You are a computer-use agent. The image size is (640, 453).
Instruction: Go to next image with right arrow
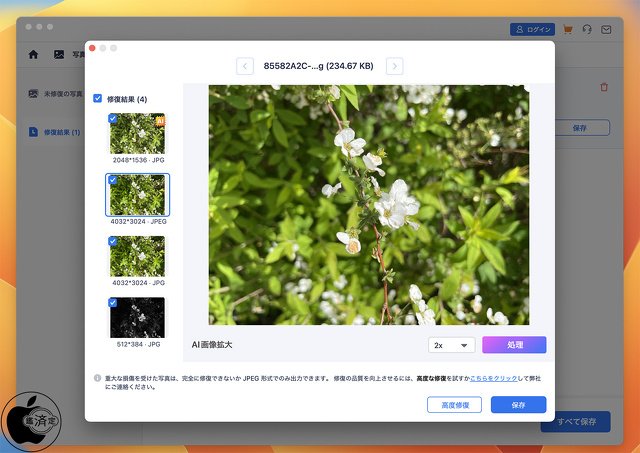point(395,66)
